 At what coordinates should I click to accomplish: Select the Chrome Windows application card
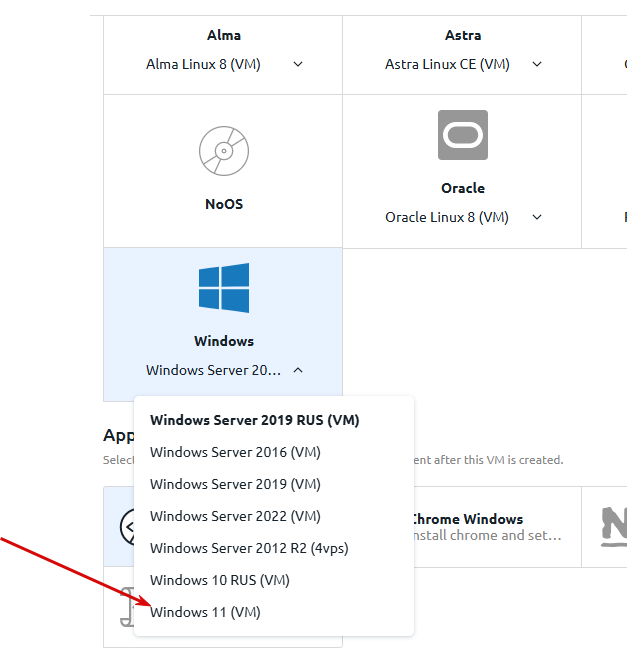pyautogui.click(x=497, y=527)
